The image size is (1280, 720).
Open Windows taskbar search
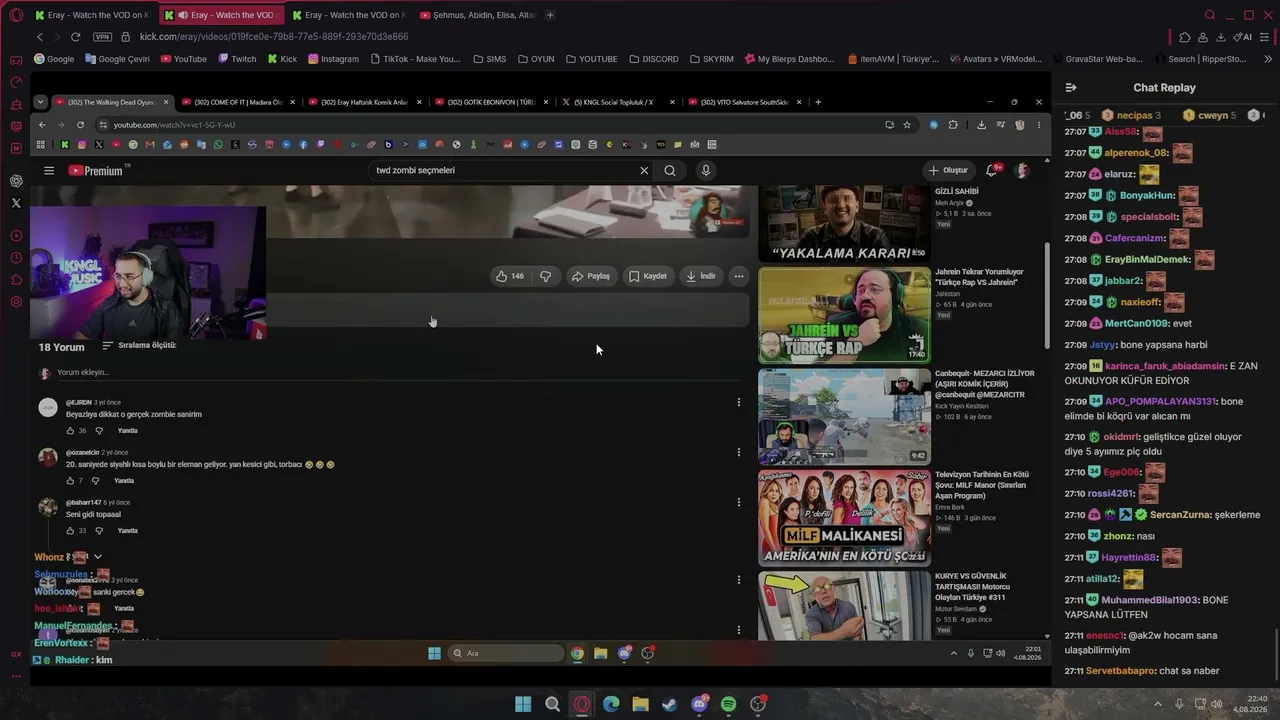552,704
